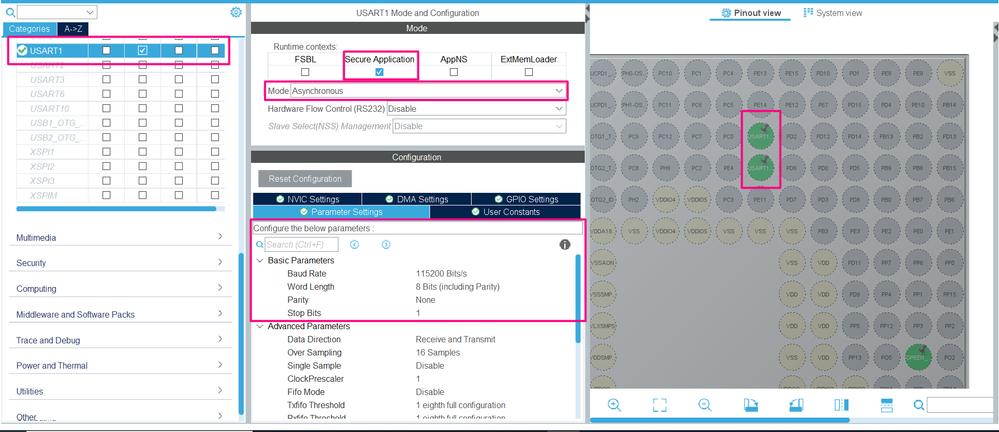Switch to System view

(x=833, y=13)
